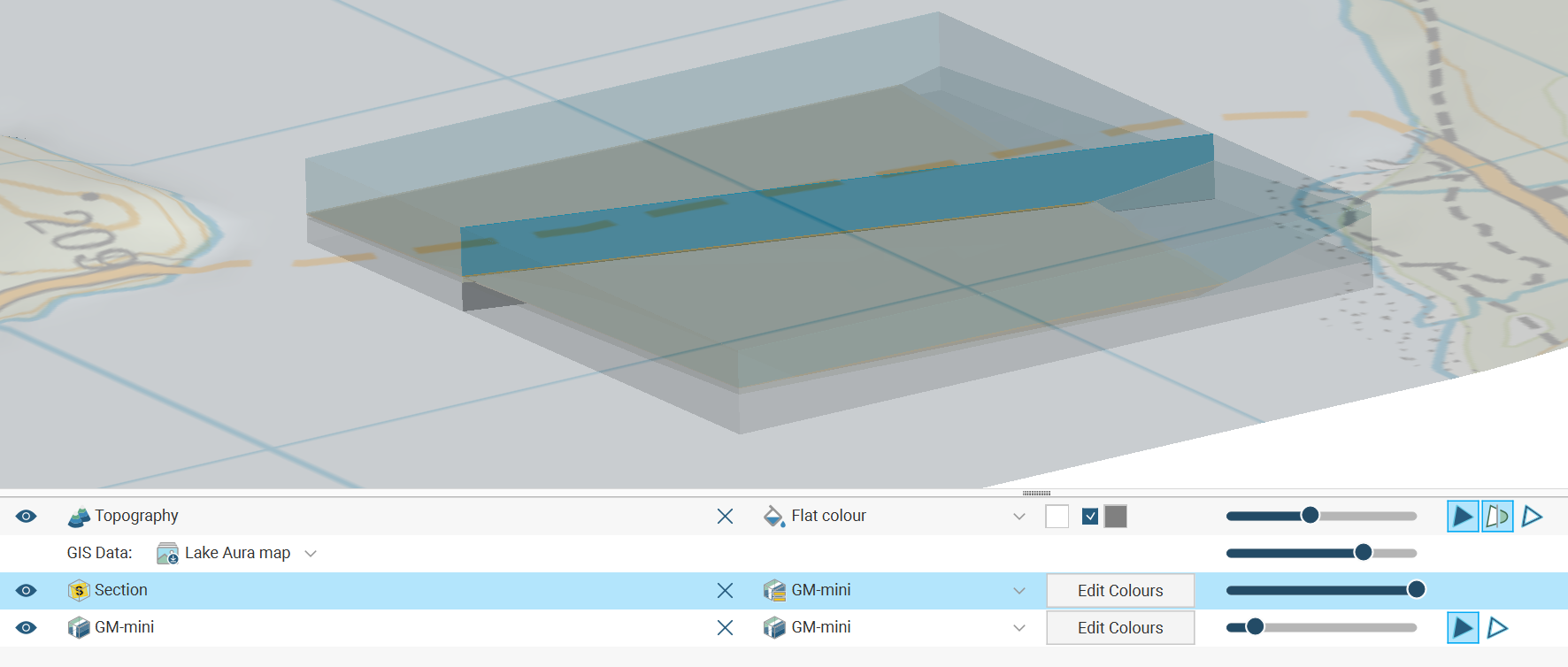Click Edit Colours in the Section row

[x=1120, y=591]
